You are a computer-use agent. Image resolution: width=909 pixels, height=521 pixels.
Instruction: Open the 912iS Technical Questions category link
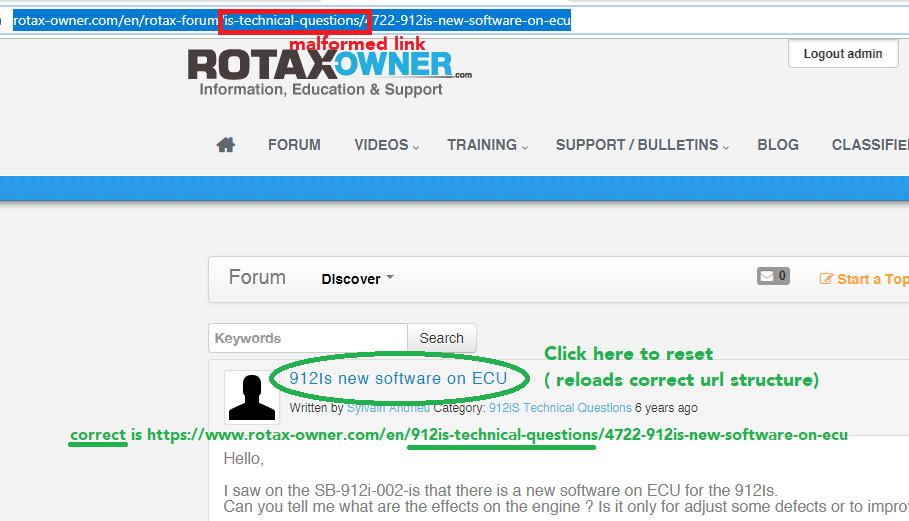point(559,408)
